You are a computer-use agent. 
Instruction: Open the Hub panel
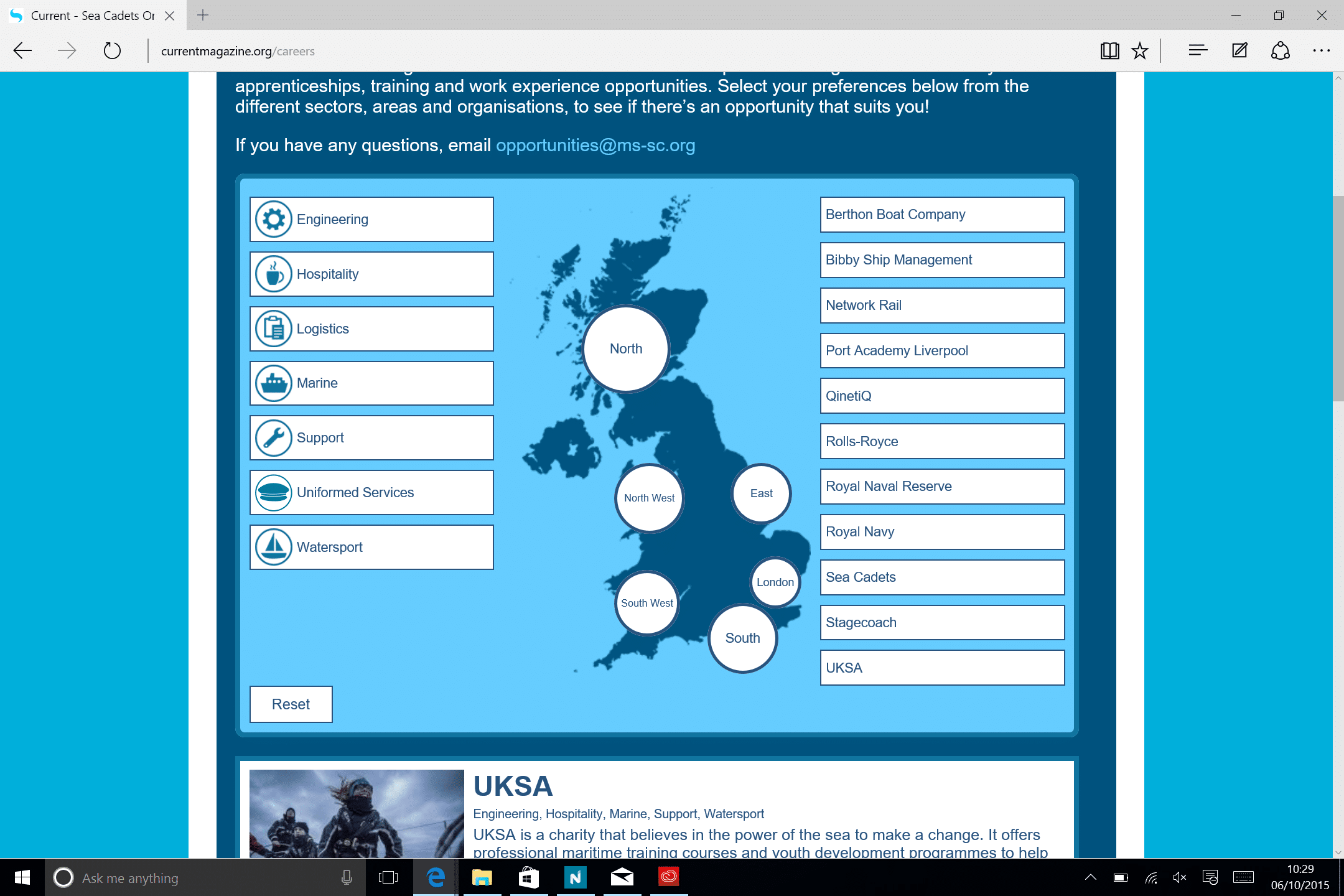[x=1197, y=50]
